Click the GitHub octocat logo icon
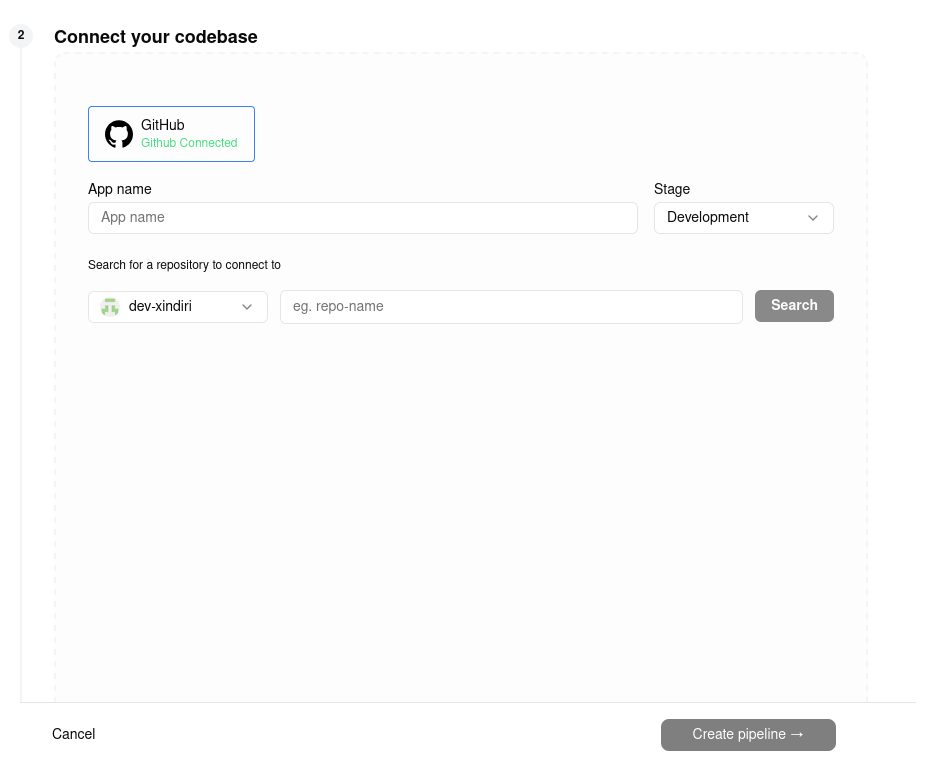Image resolution: width=929 pixels, height=764 pixels. coord(119,134)
